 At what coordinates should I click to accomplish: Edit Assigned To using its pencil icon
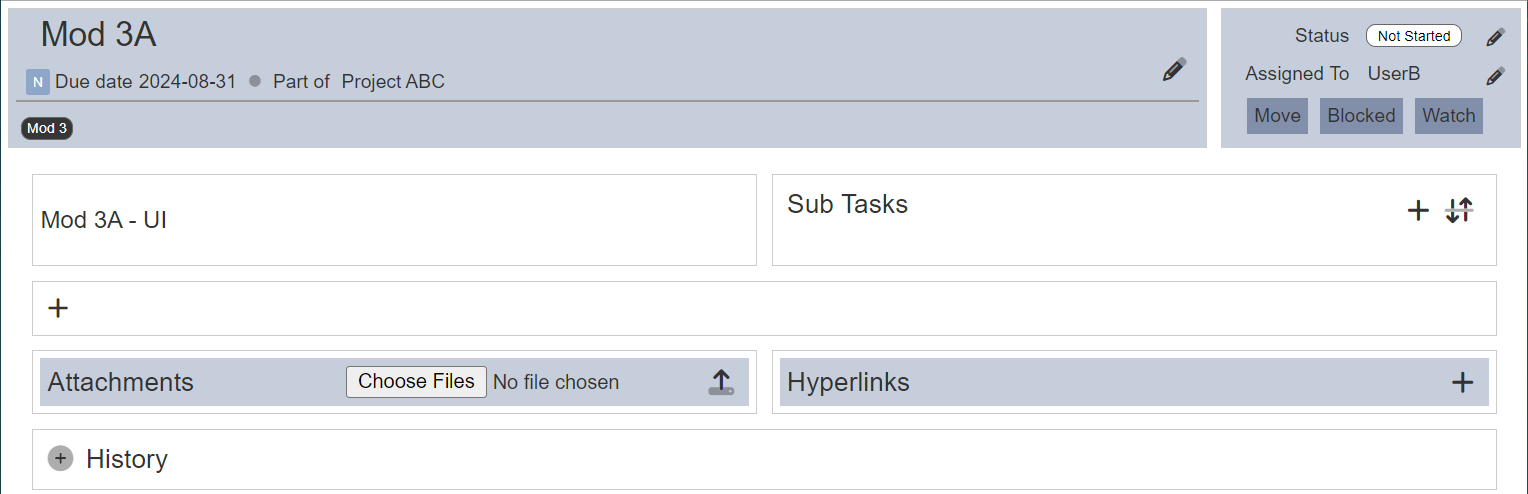1495,76
